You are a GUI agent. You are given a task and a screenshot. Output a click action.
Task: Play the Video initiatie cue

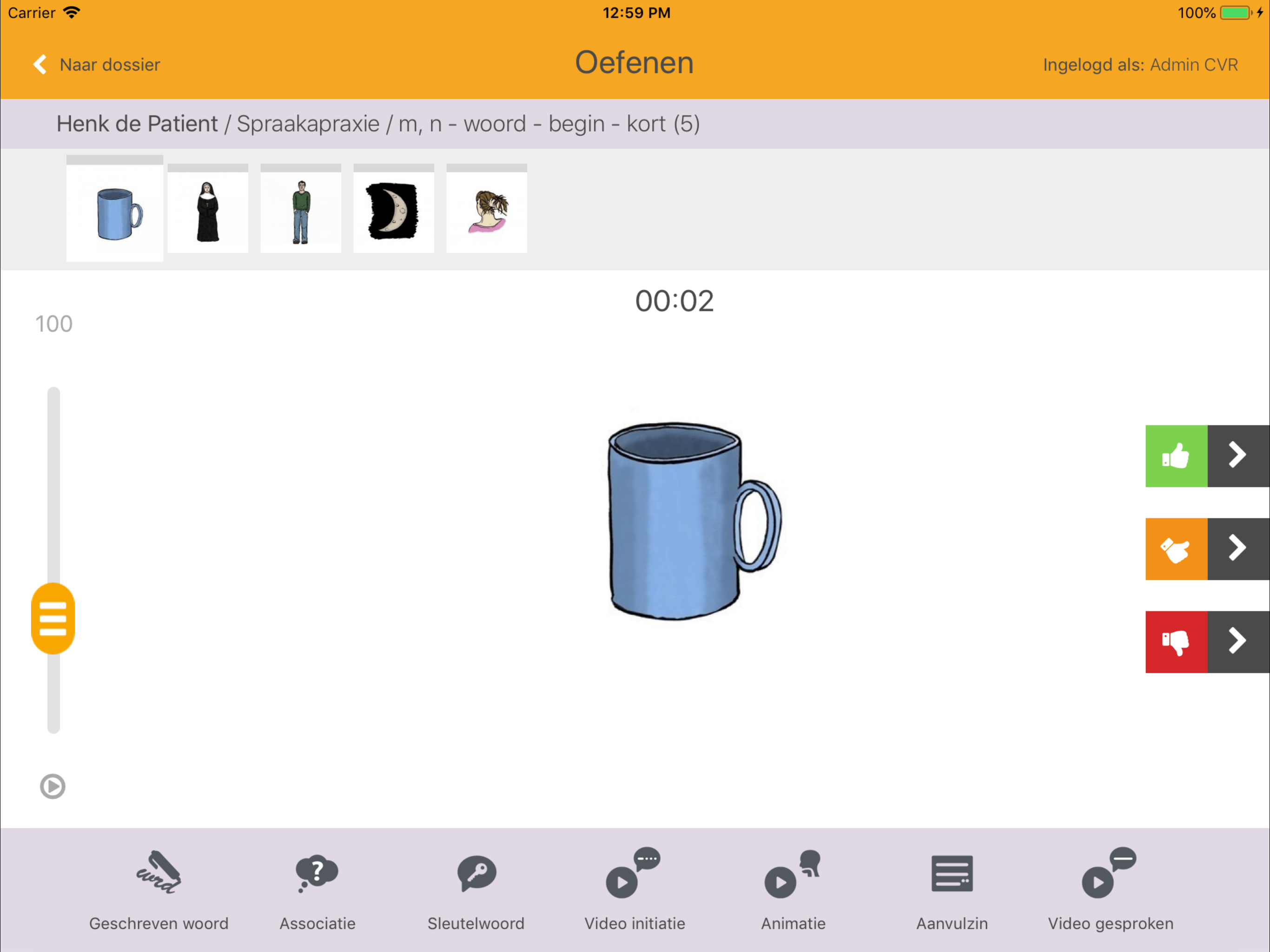point(634,873)
